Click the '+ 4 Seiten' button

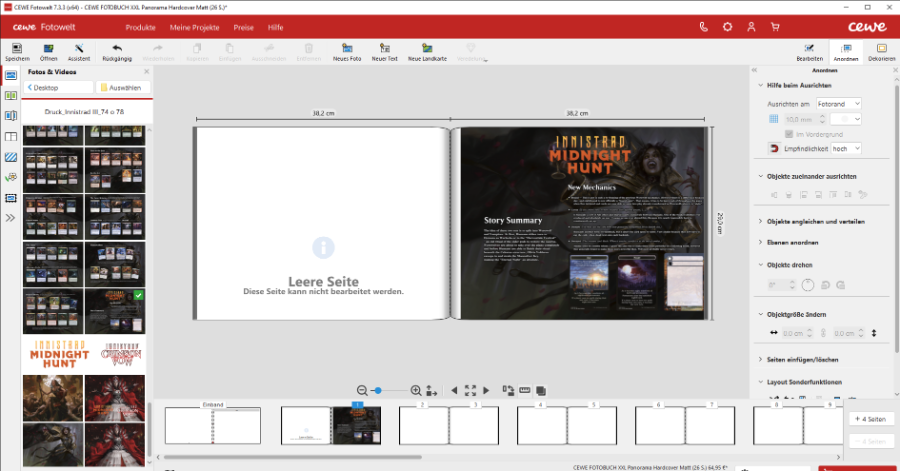click(x=871, y=417)
